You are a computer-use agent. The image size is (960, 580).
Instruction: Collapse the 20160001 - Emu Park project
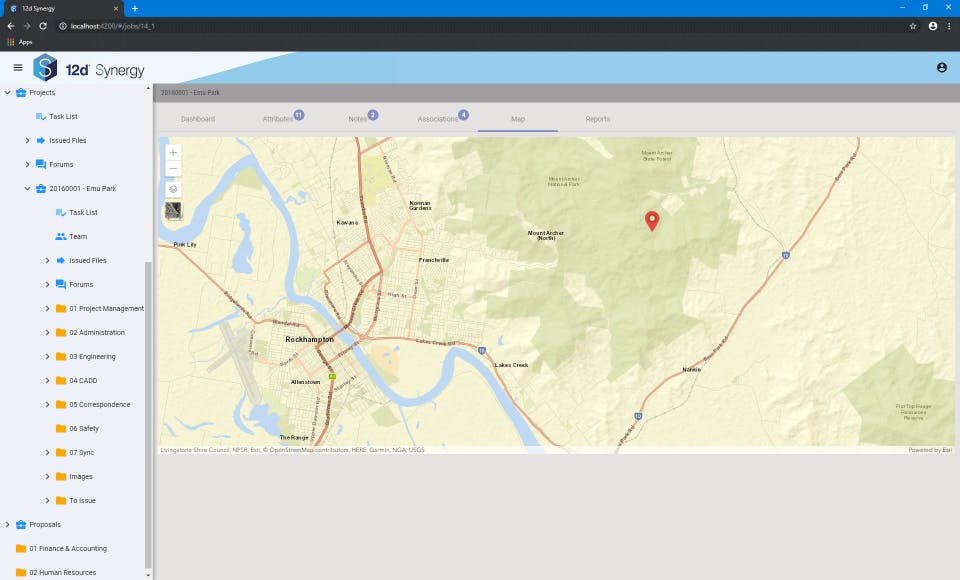[27, 189]
